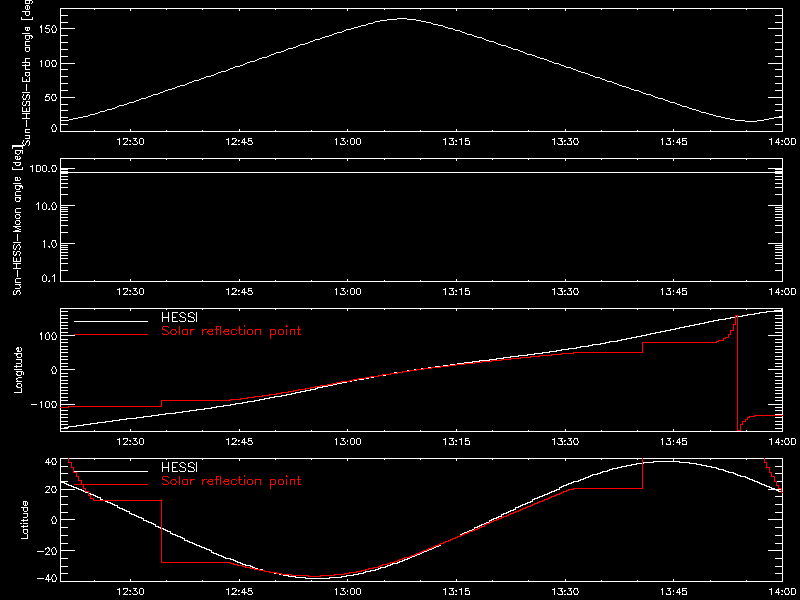The image size is (800, 600).
Task: Click 13:45 time label under Earth angle plot
Action: point(673,142)
